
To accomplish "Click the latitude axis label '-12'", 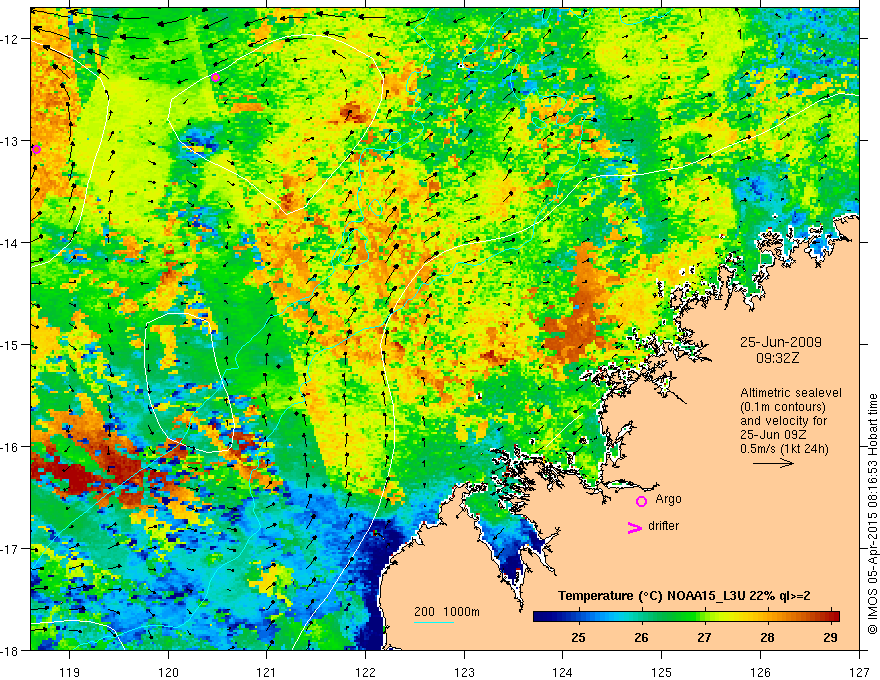I will pos(10,39).
